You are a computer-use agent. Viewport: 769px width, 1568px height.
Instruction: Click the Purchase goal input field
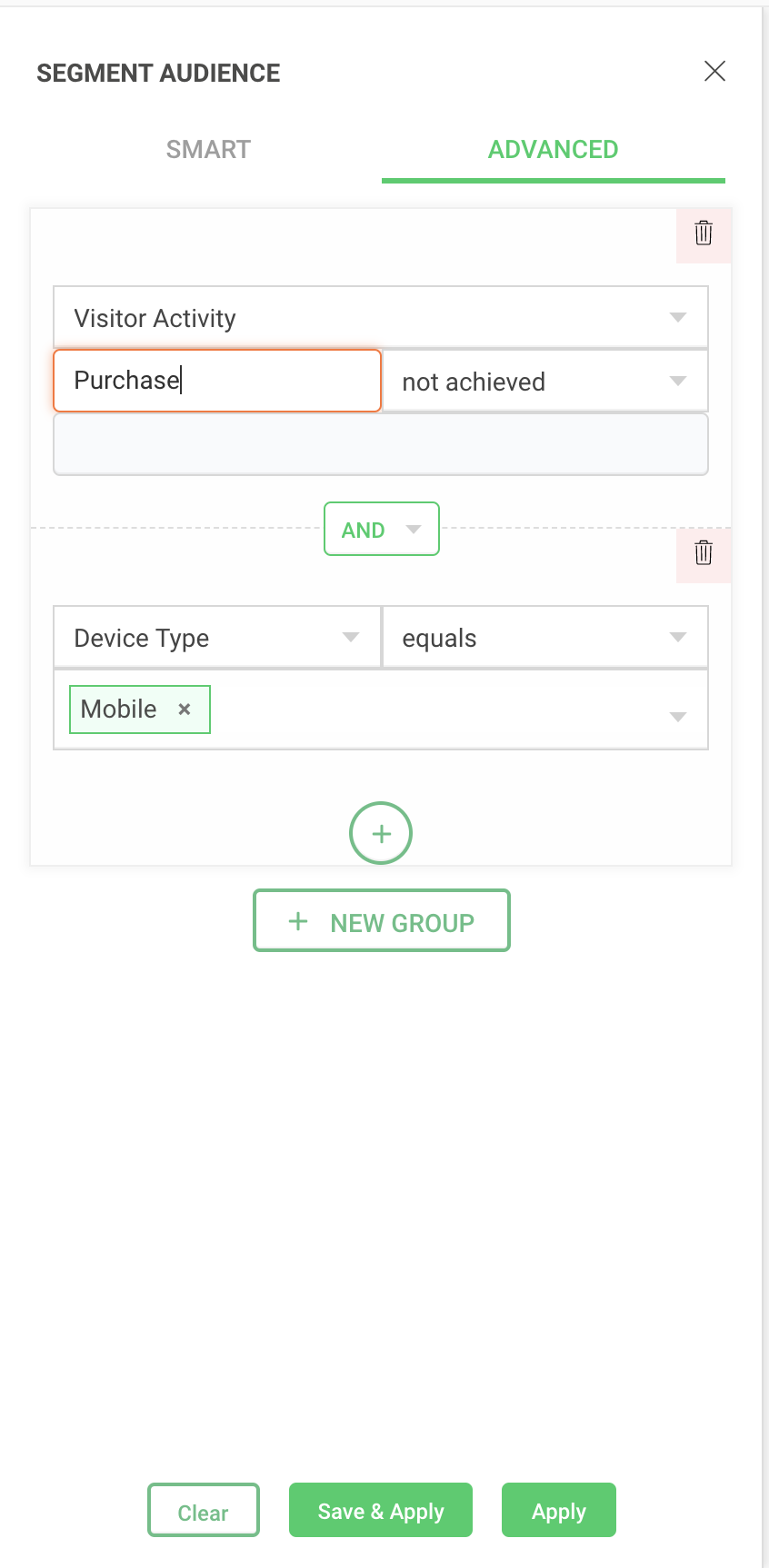tap(216, 381)
